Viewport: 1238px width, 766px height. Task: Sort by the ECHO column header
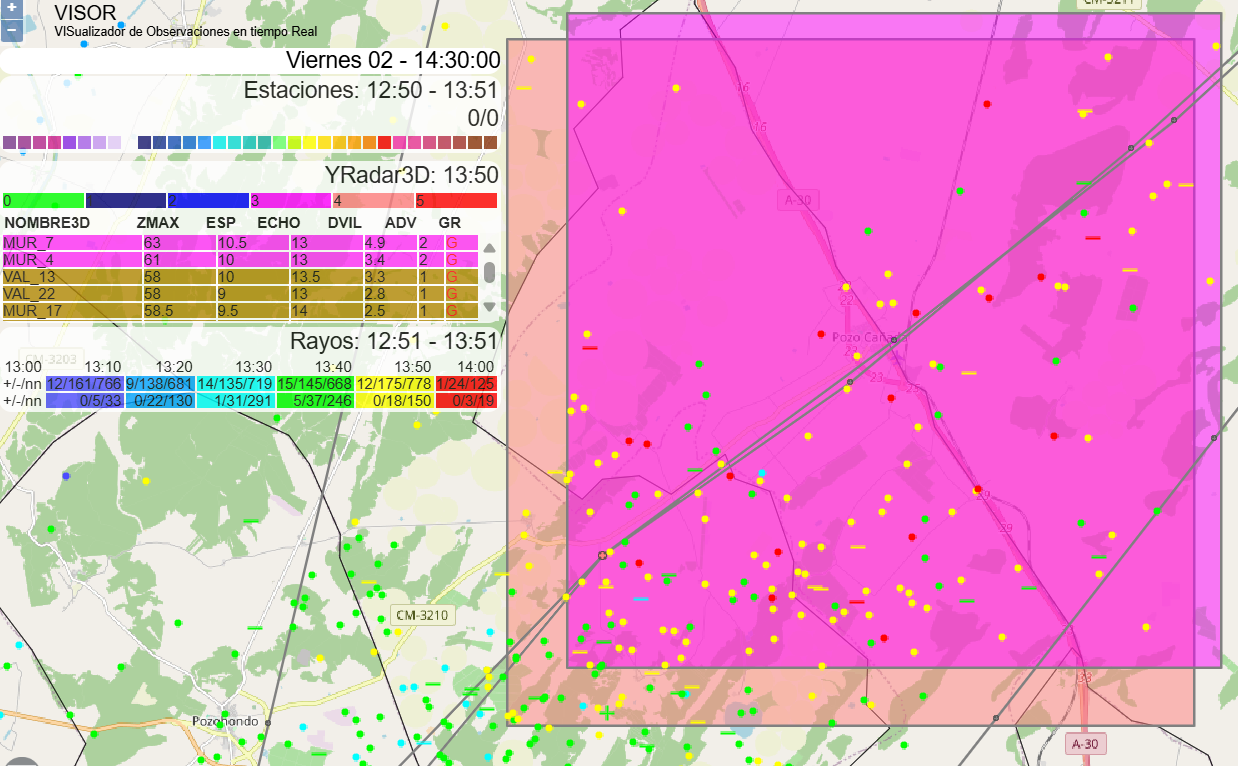279,222
